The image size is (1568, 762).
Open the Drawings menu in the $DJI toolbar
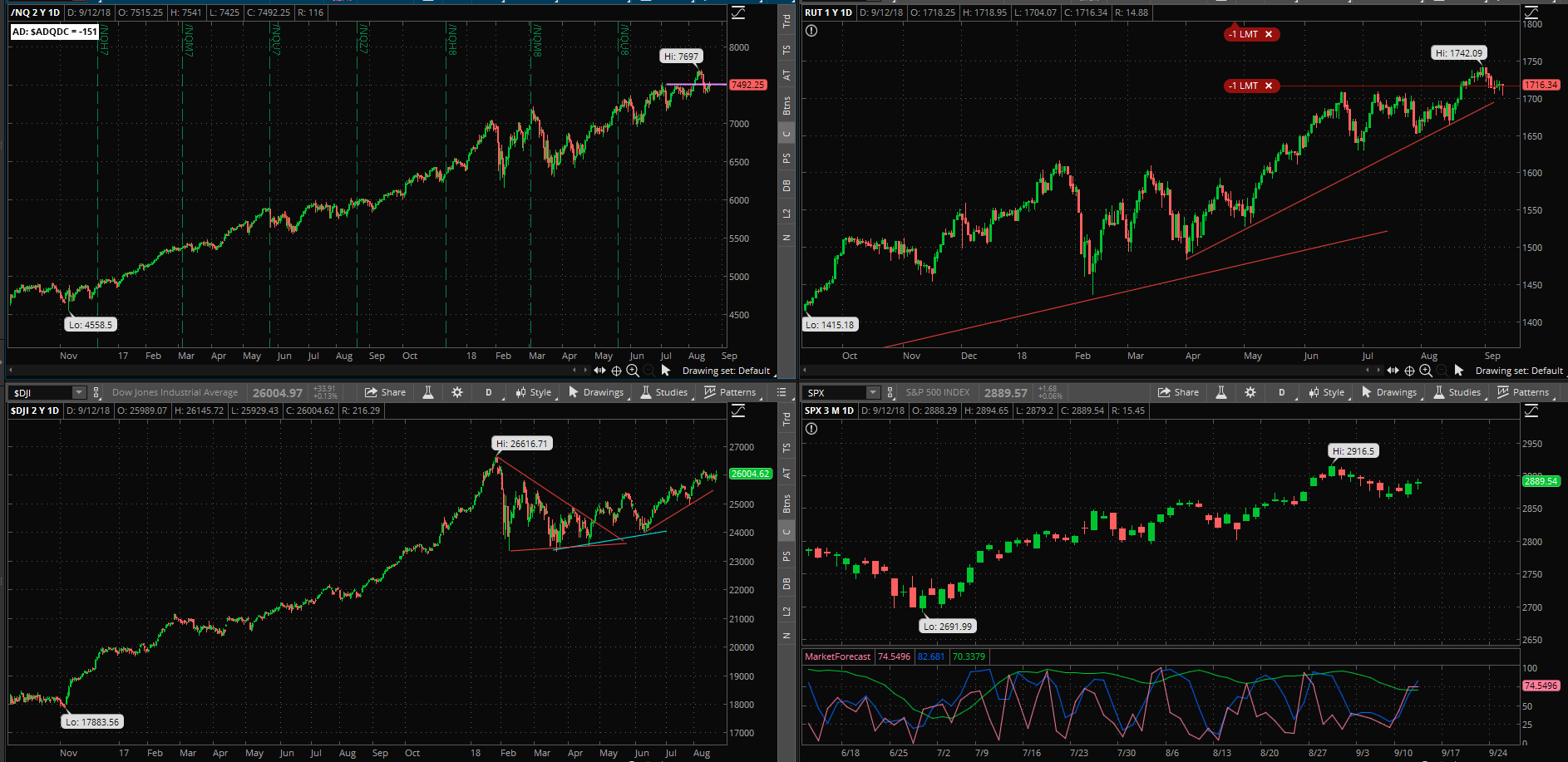[596, 392]
